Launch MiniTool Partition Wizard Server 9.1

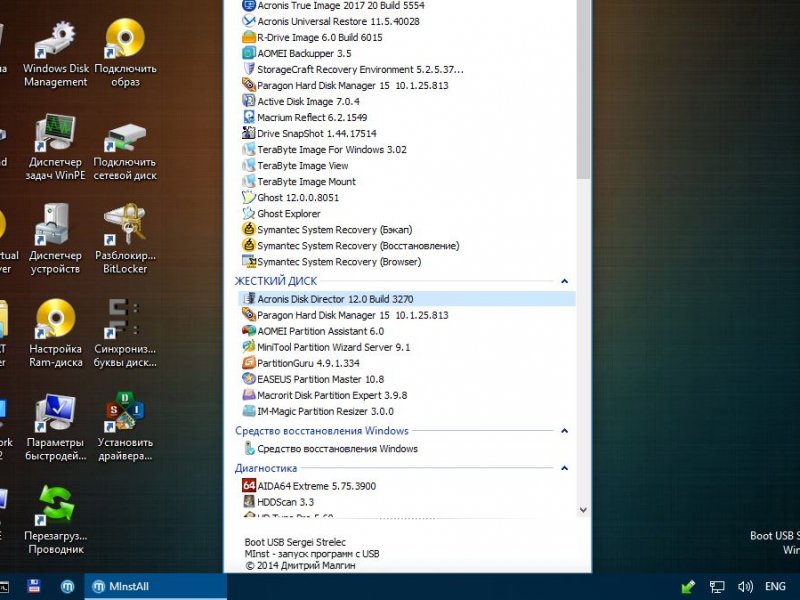click(x=326, y=347)
